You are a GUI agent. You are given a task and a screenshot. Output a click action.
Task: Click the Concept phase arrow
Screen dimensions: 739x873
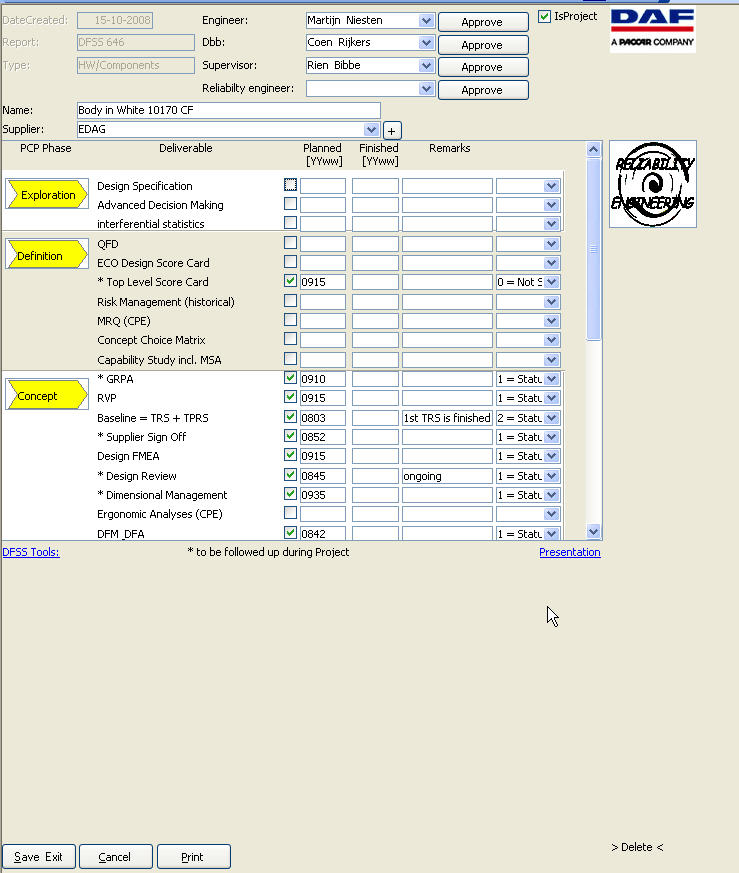47,395
